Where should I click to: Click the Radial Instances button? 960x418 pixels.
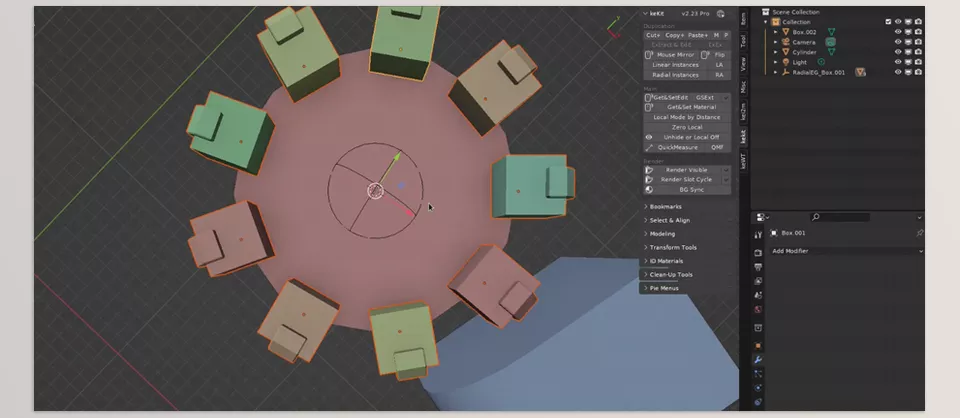[676, 75]
